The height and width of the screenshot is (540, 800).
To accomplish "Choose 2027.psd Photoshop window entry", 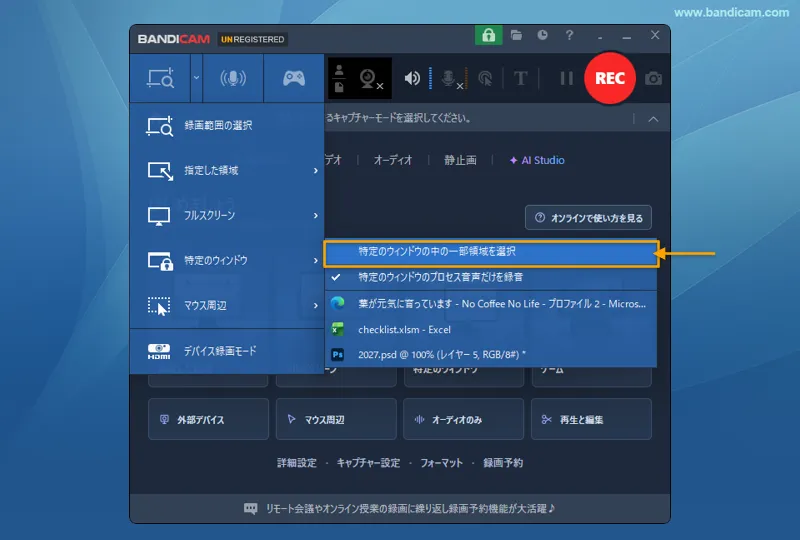I will click(x=491, y=355).
